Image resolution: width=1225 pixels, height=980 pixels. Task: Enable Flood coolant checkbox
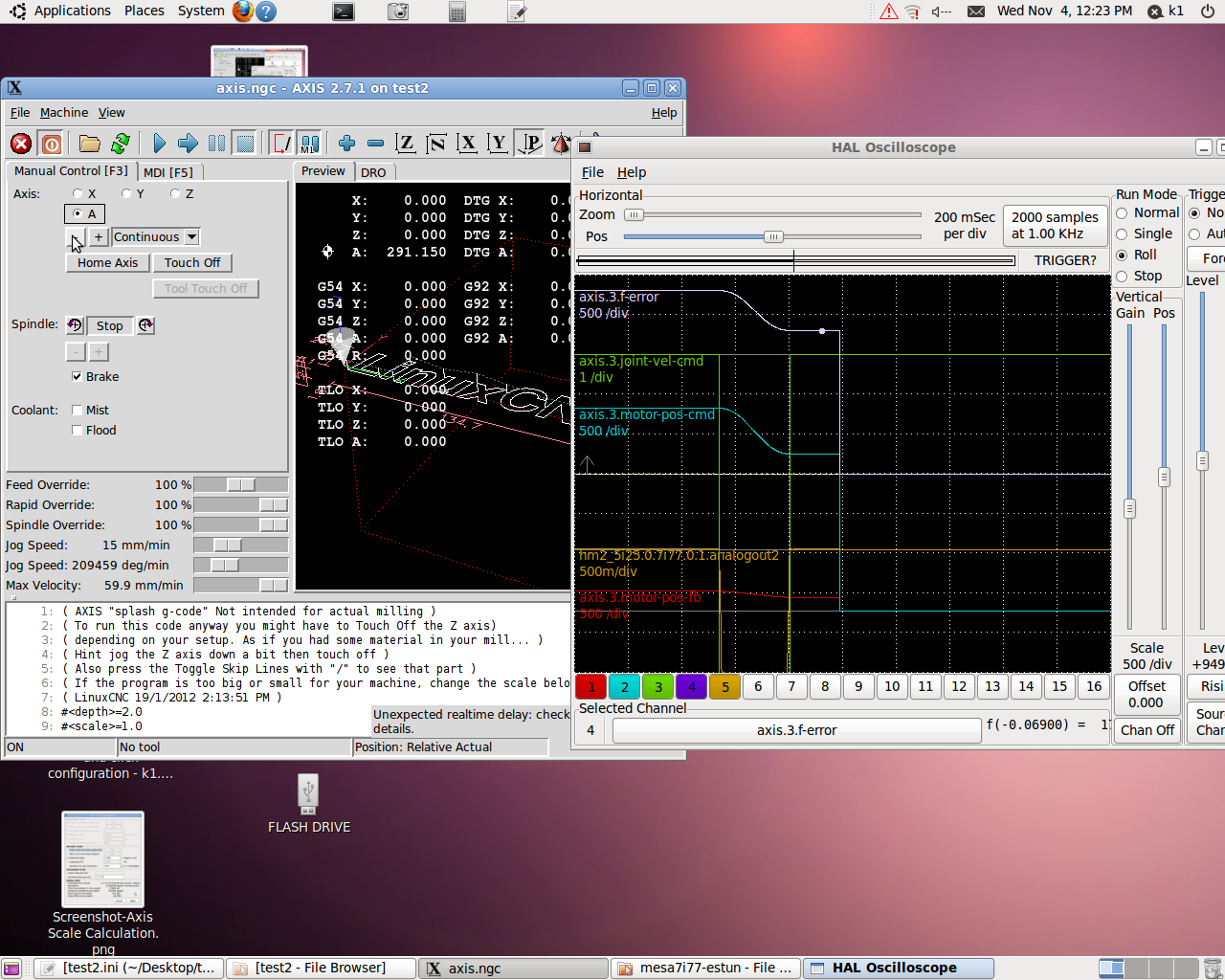point(77,430)
